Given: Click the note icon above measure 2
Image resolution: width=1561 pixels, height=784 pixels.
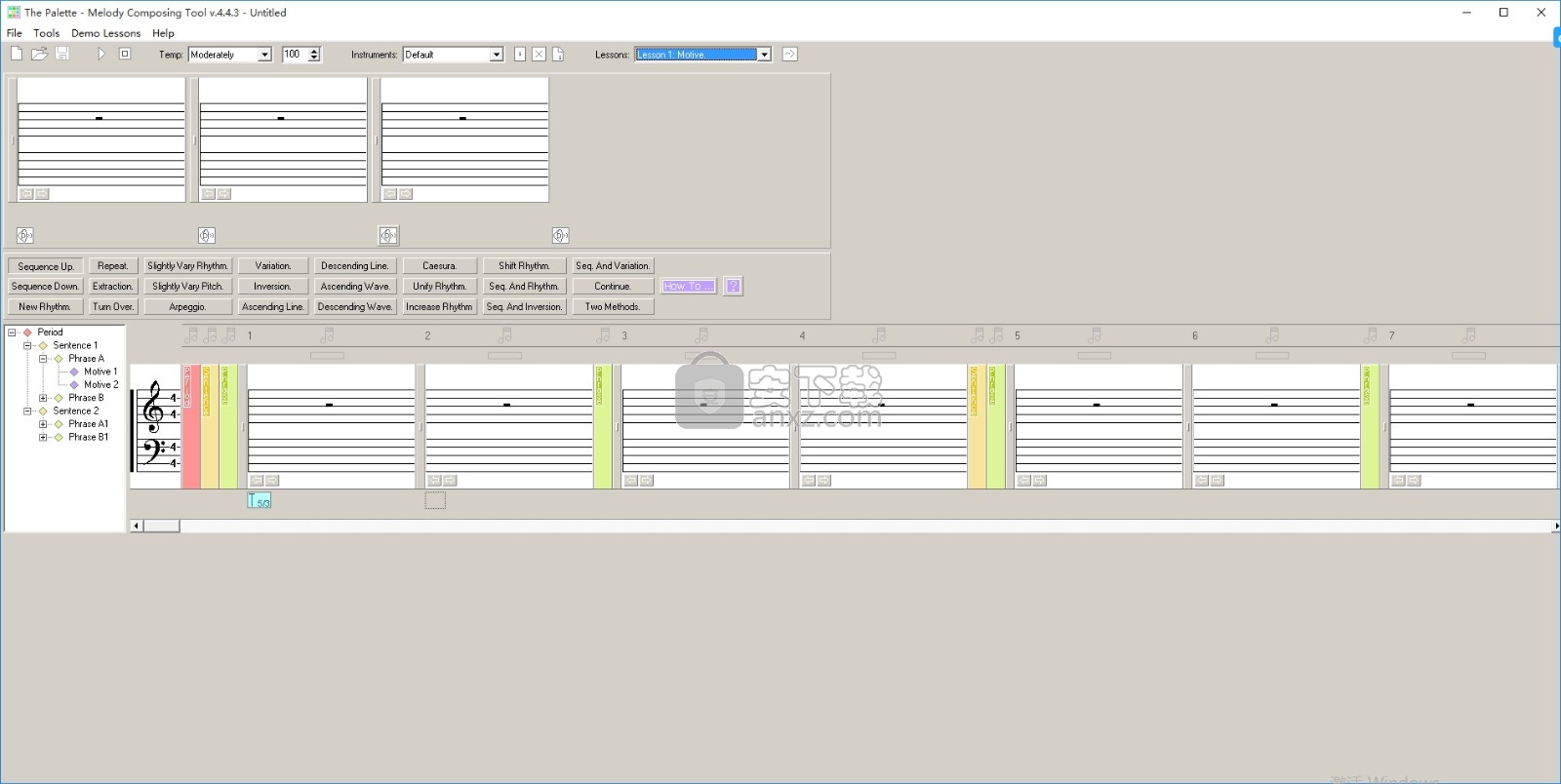Looking at the screenshot, I should coord(504,335).
